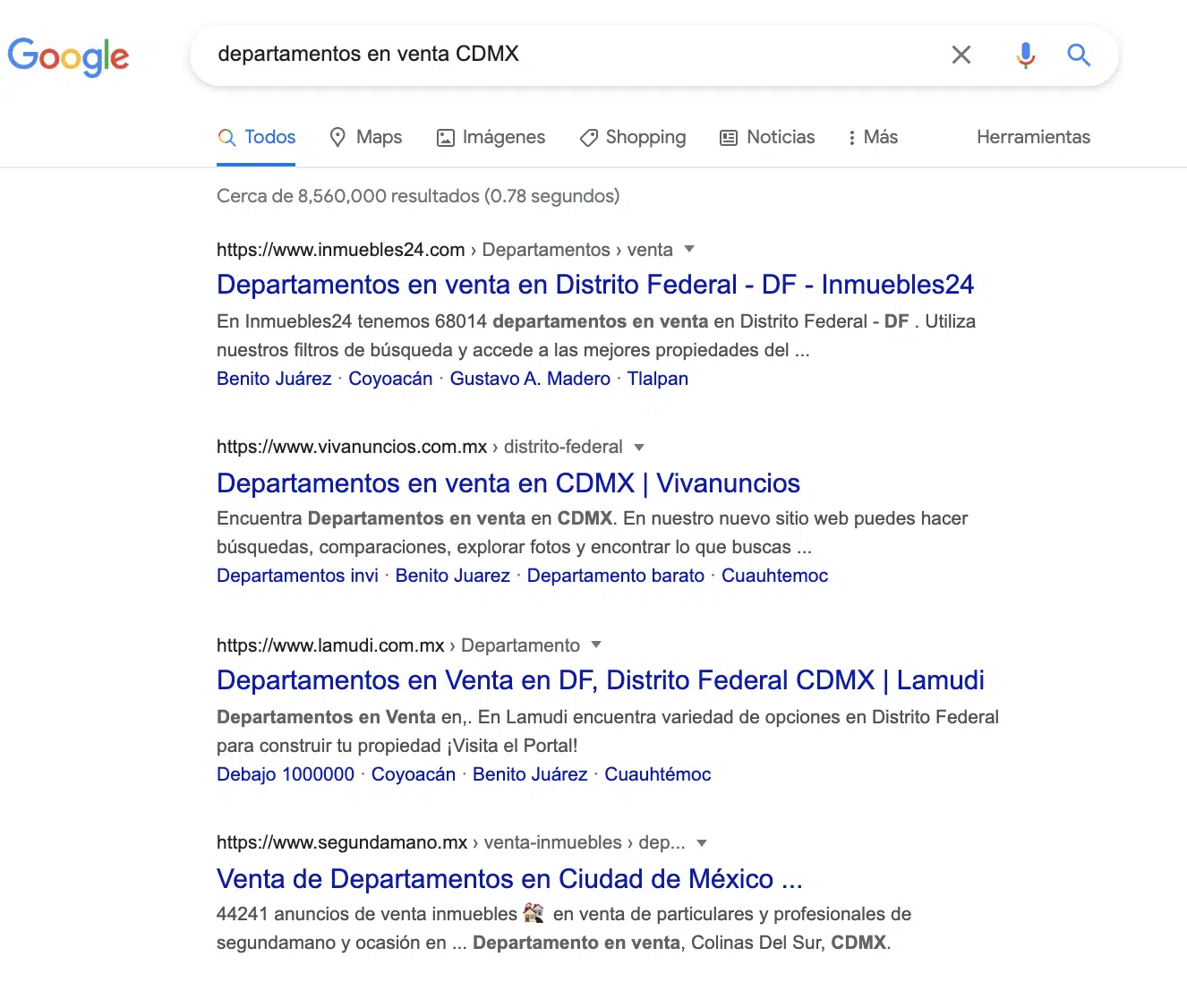Viewport: 1187px width, 1008px height.
Task: Click Tlalpan sitelink
Action: (x=657, y=379)
